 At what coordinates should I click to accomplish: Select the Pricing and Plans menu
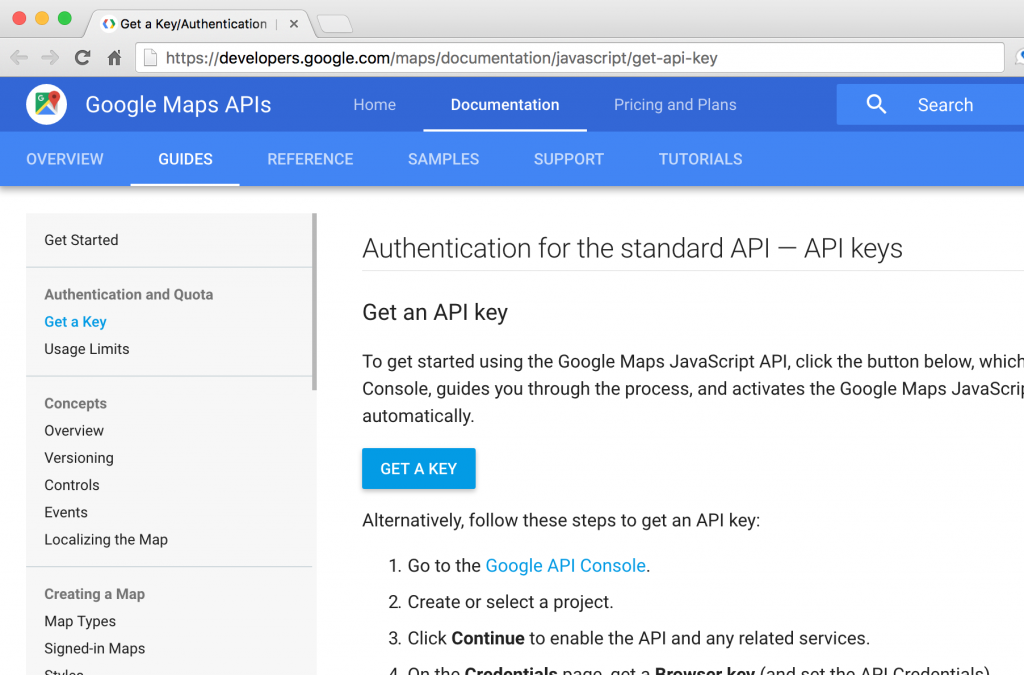(x=675, y=105)
